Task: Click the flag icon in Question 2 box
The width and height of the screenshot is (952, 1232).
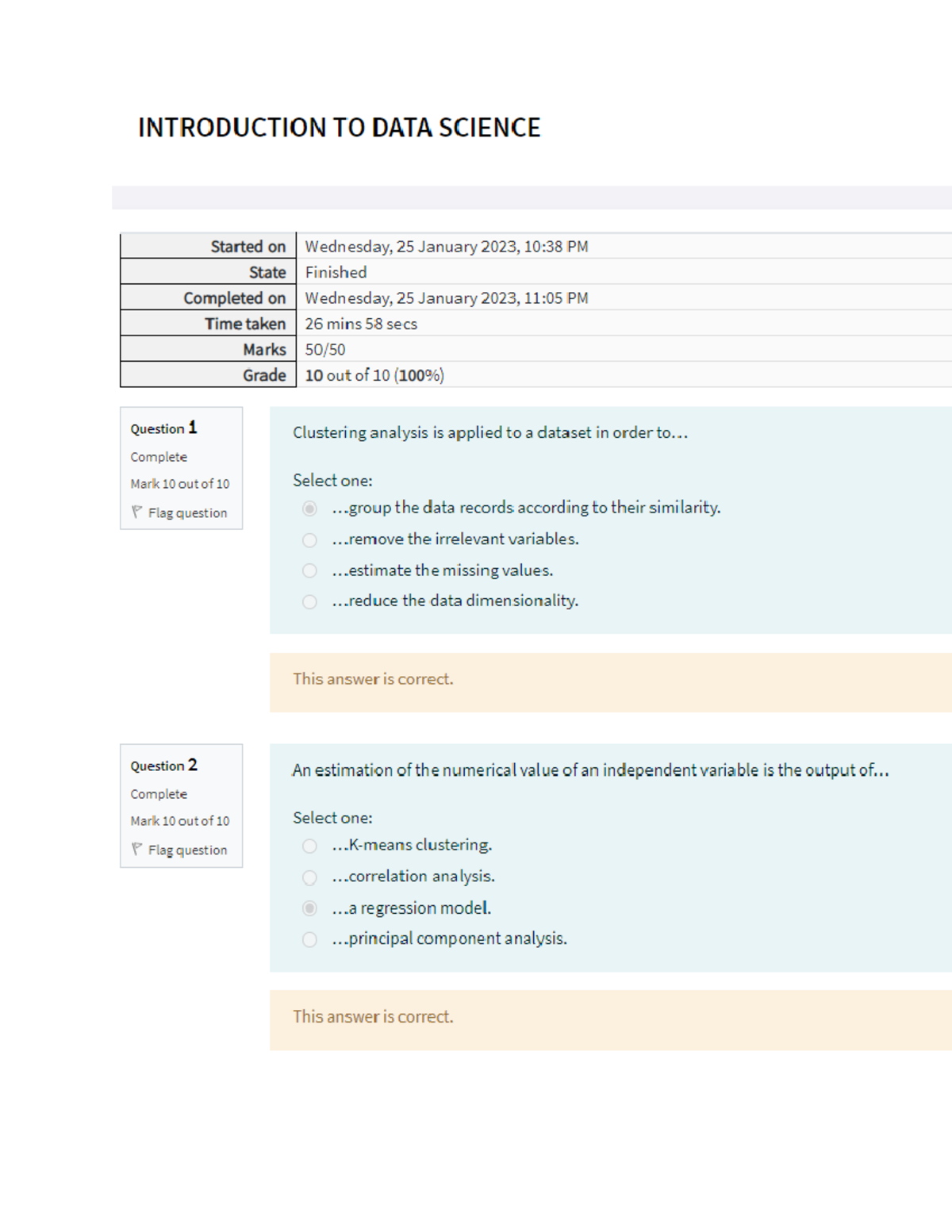Action: (x=136, y=850)
